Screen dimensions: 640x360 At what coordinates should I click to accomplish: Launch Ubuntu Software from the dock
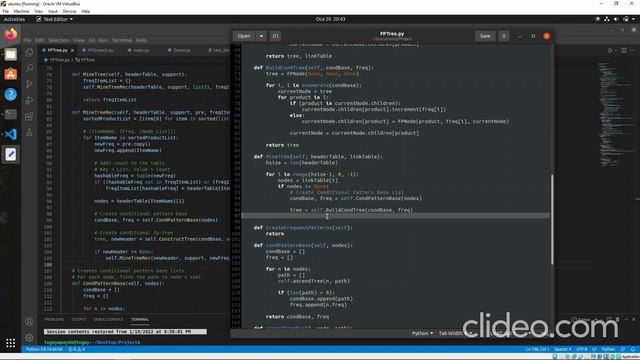click(11, 74)
